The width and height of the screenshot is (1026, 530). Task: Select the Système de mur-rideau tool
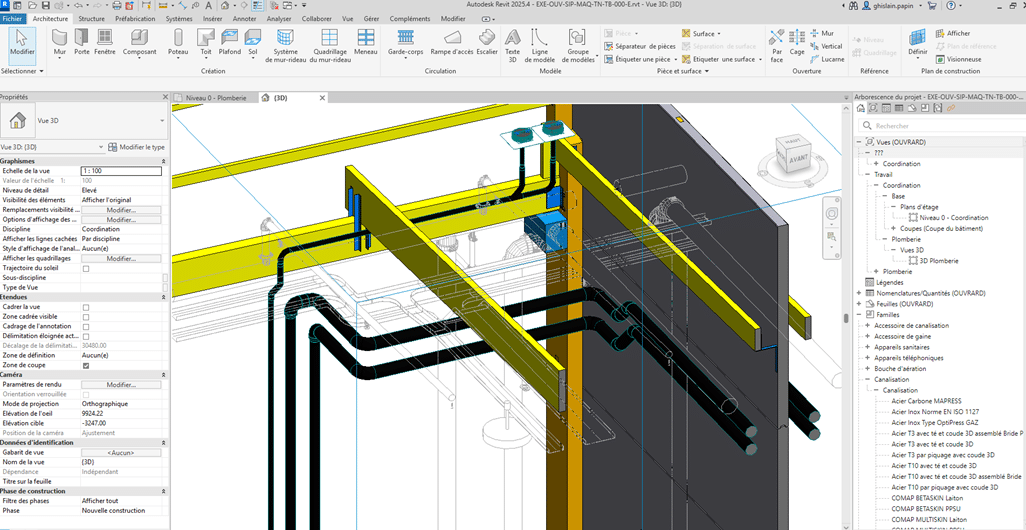pos(285,45)
